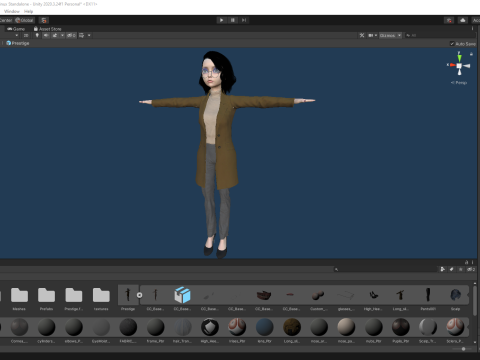Toggle Persp projection label
The image size is (480, 360).
459,82
